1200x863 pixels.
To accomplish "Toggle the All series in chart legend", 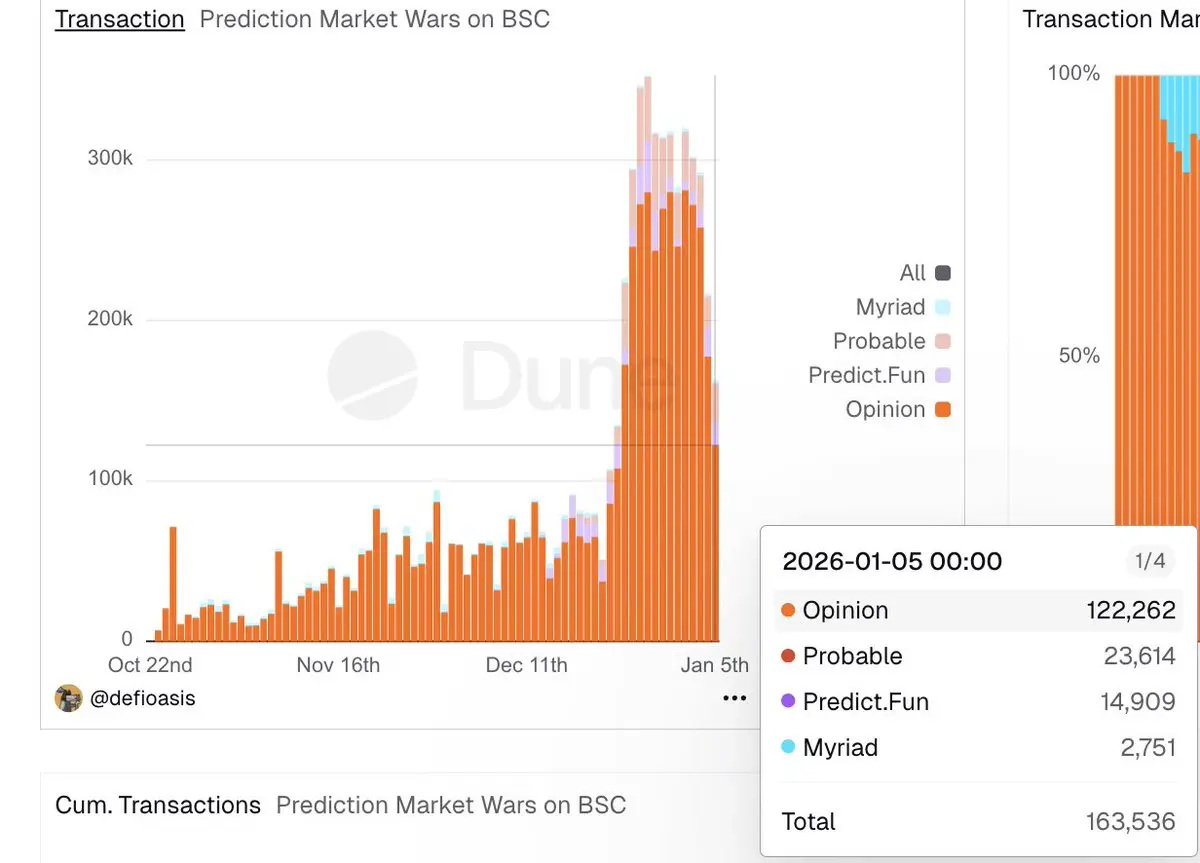I will pyautogui.click(x=942, y=273).
